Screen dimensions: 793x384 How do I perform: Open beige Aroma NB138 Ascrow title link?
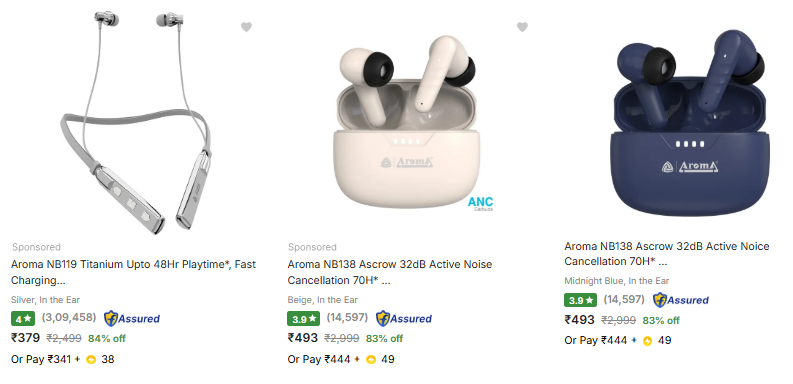(x=390, y=272)
